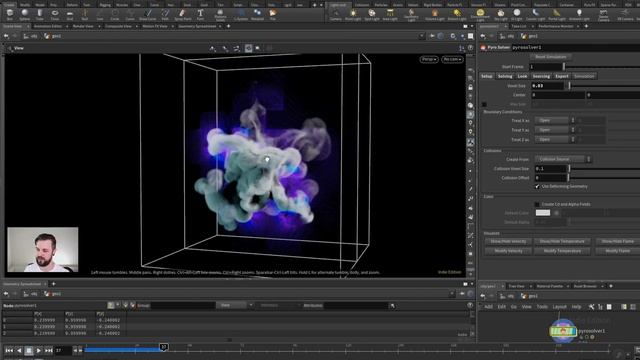Viewport: 640px width, 360px height.
Task: Open the No cam viewport menu
Action: click(452, 59)
